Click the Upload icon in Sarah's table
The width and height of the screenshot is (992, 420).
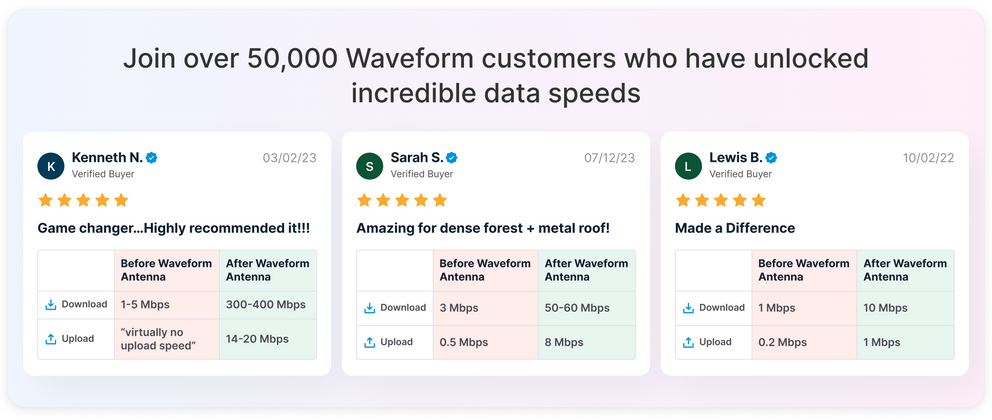(370, 342)
